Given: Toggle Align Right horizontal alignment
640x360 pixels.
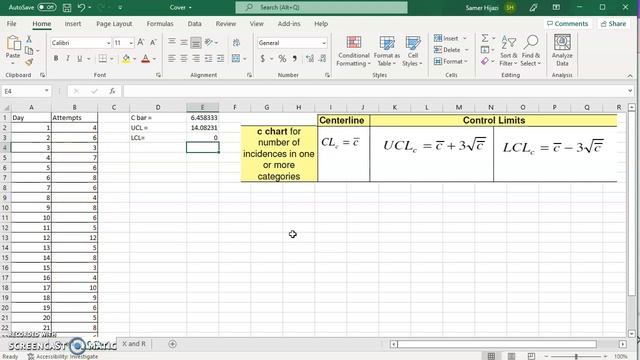Looking at the screenshot, I should point(196,59).
